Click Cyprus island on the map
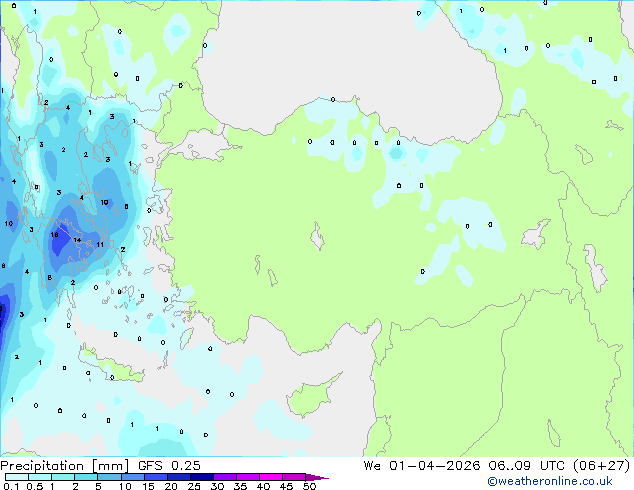 coord(311,396)
